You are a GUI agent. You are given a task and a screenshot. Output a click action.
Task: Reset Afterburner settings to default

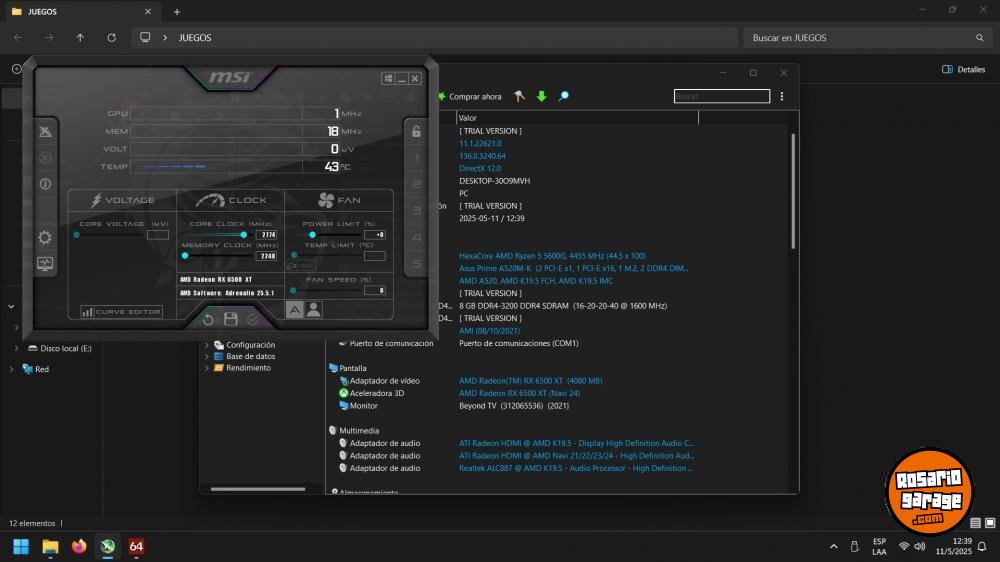pyautogui.click(x=208, y=319)
